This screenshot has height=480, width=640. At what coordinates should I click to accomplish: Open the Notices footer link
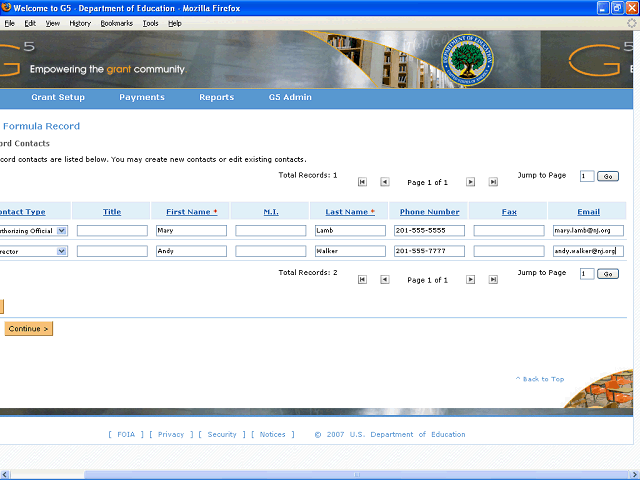point(272,434)
